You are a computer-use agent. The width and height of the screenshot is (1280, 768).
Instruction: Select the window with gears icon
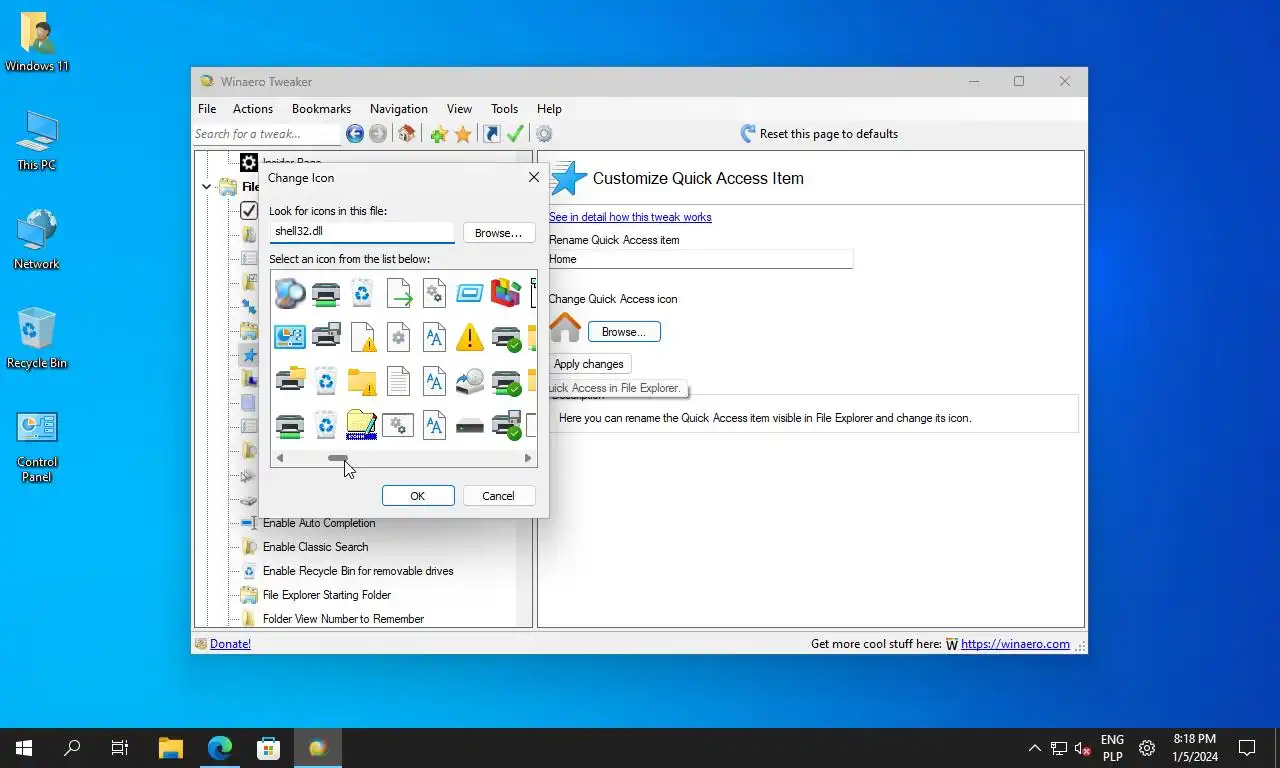(398, 425)
